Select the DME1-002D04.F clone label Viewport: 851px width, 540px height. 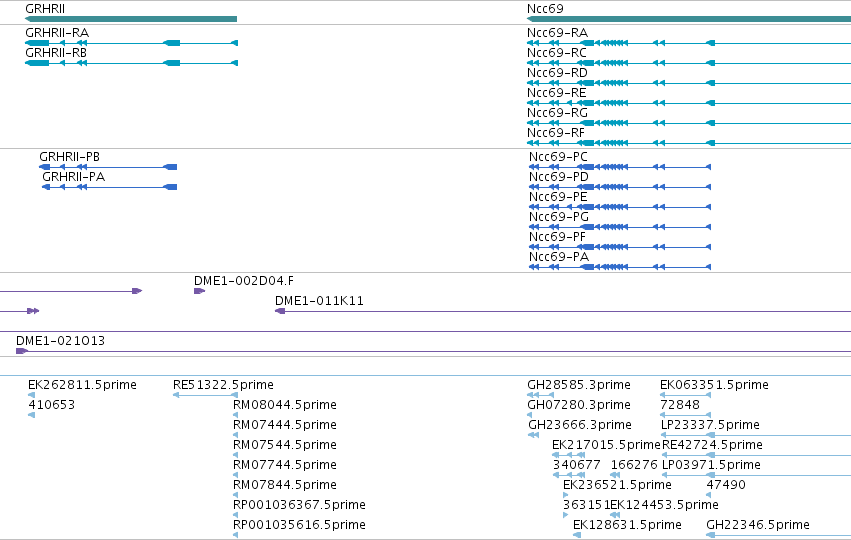(244, 281)
